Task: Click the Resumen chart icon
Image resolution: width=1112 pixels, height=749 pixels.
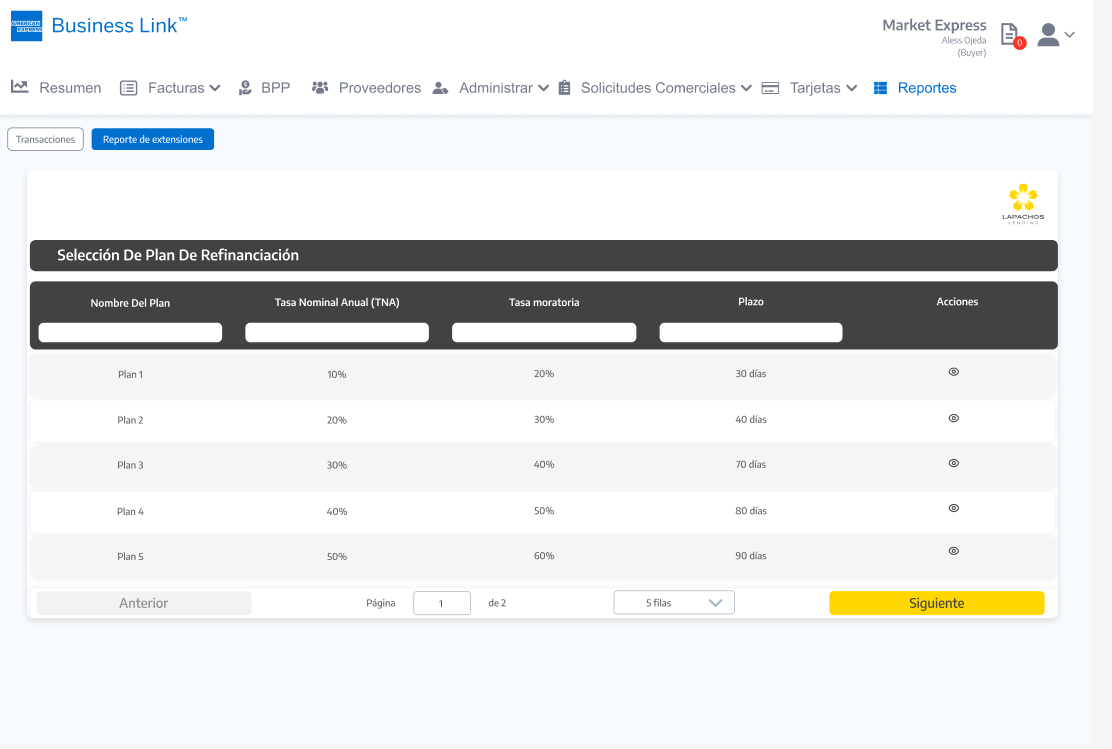Action: [20, 87]
